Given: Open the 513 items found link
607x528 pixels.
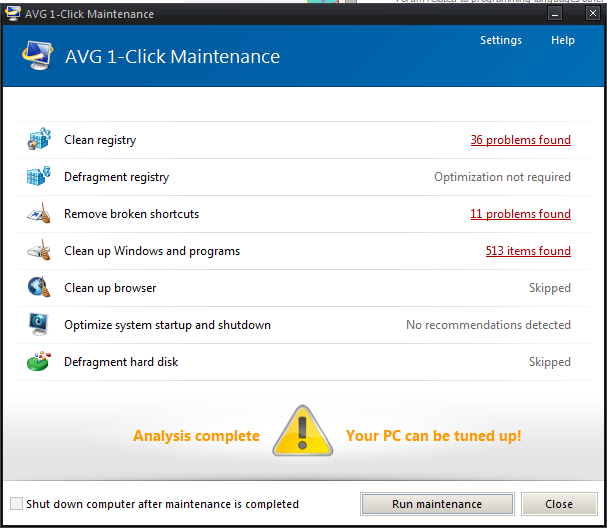Looking at the screenshot, I should tap(528, 251).
